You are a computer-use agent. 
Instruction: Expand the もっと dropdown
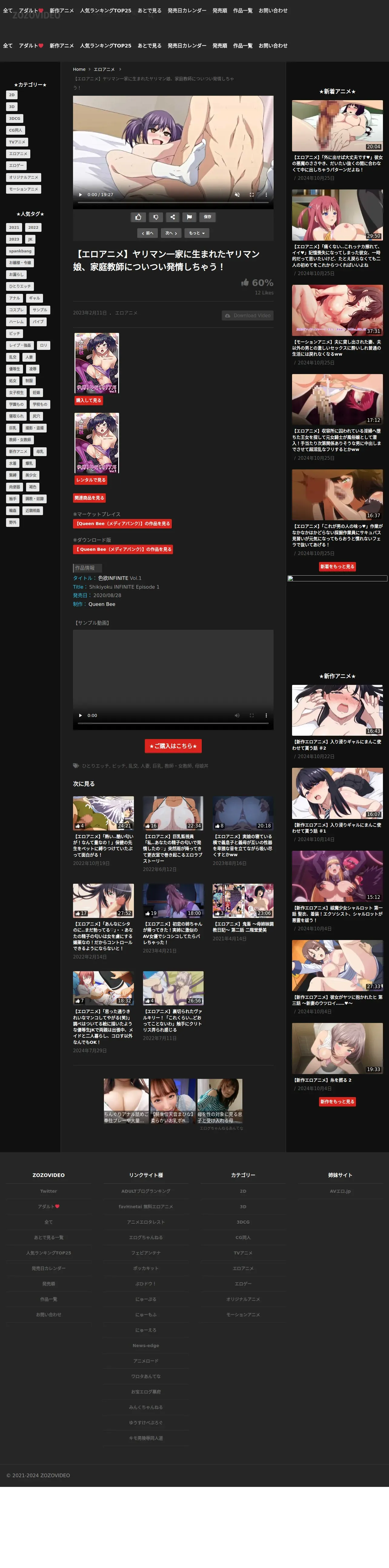pos(196,233)
